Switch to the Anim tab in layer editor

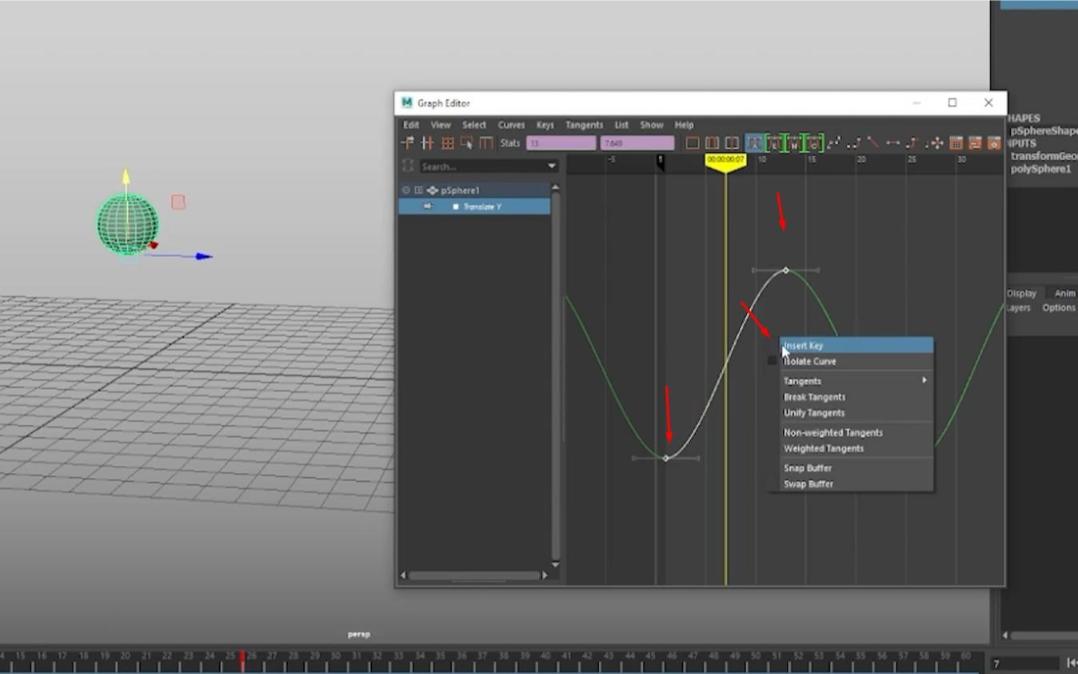[1064, 293]
